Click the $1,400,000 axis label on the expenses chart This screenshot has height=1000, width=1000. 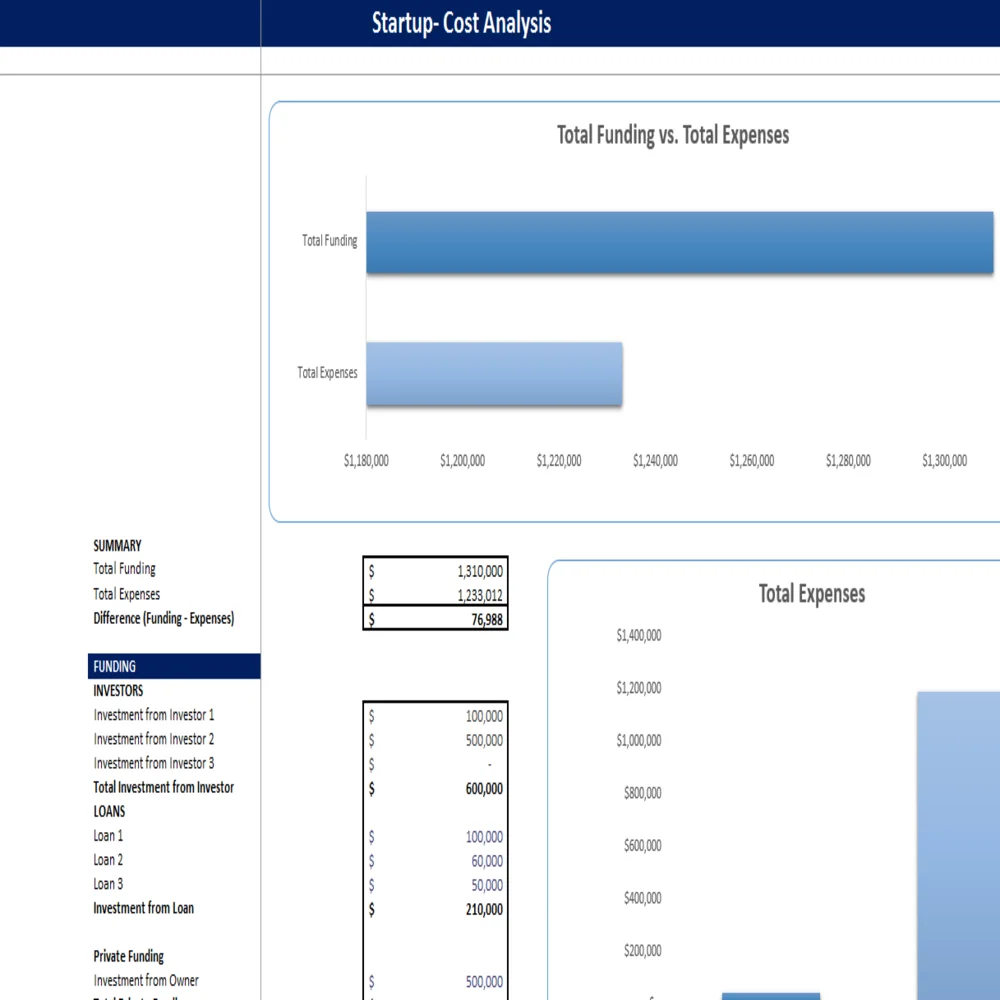tap(639, 635)
